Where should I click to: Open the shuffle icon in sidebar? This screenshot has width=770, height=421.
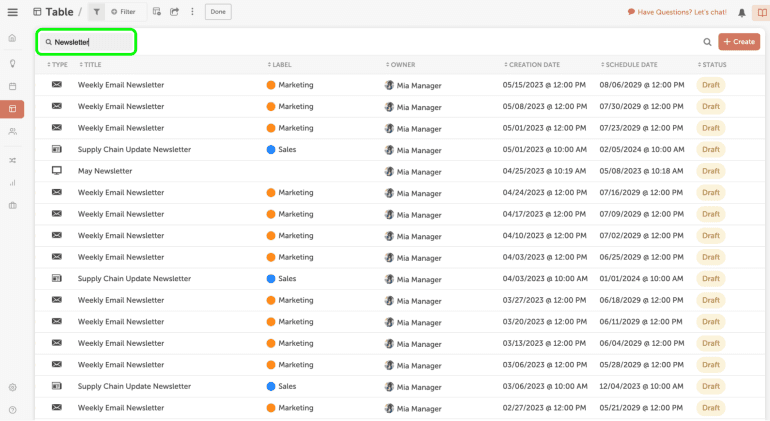coord(12,159)
